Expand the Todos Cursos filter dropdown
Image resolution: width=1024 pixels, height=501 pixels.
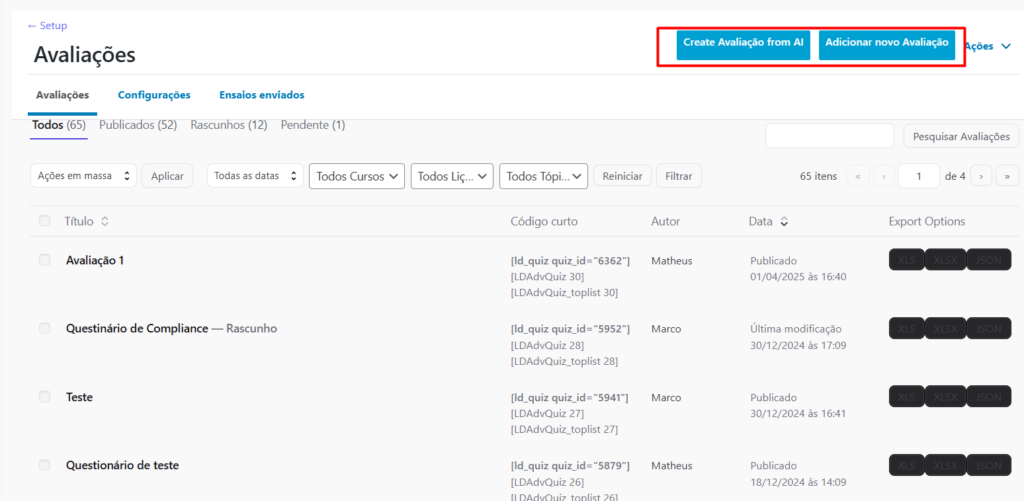pyautogui.click(x=357, y=176)
